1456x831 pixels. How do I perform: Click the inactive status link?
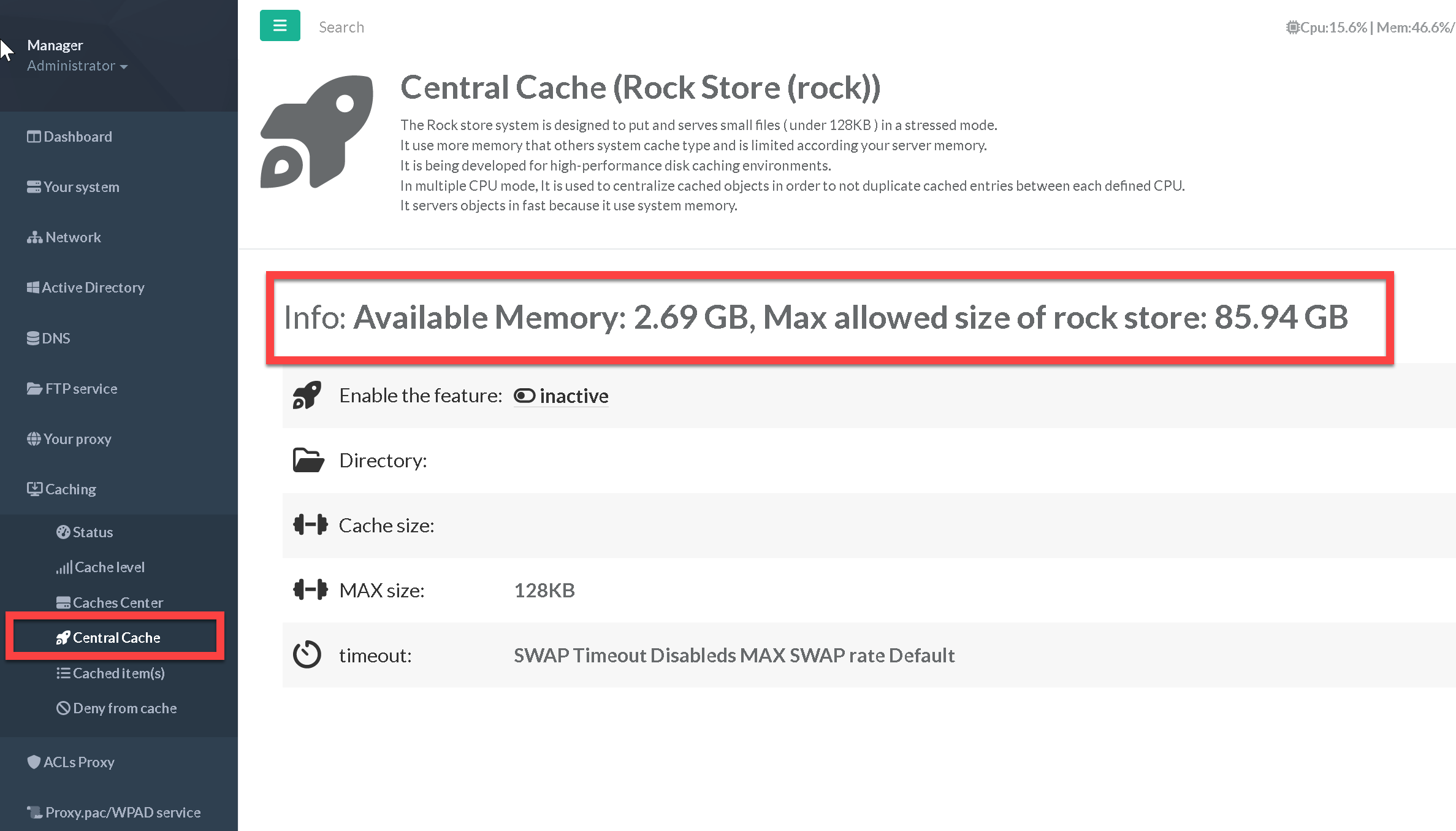pos(574,396)
